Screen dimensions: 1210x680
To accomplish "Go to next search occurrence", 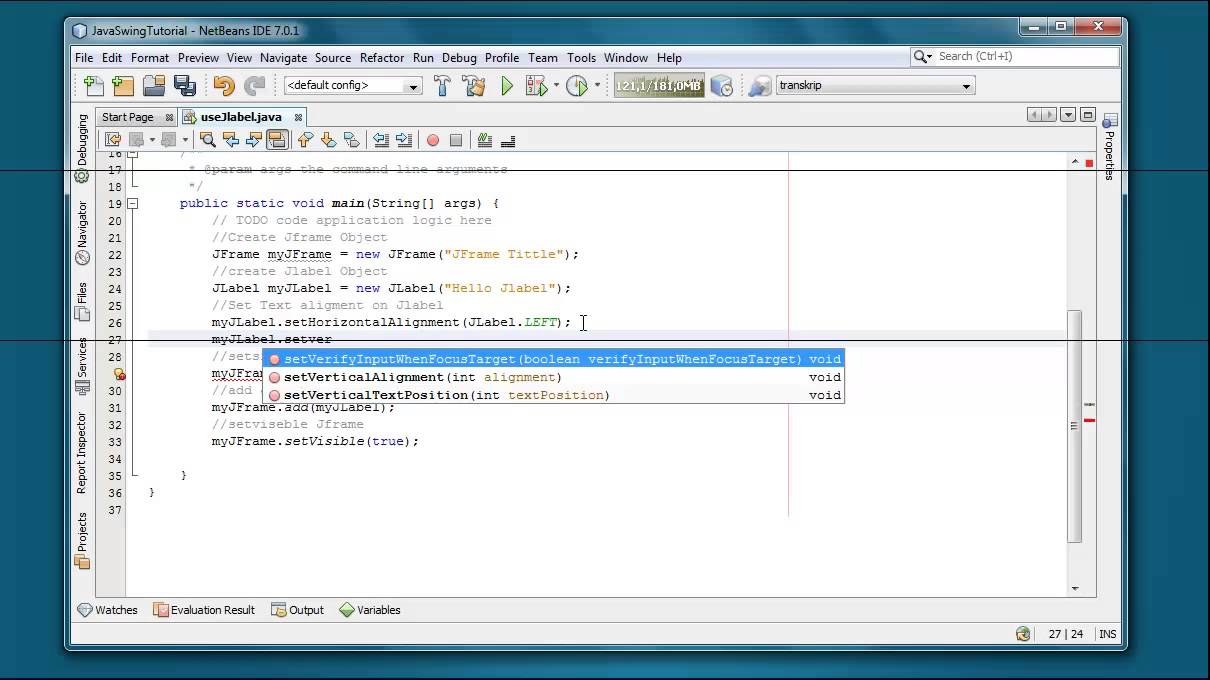I will click(254, 140).
